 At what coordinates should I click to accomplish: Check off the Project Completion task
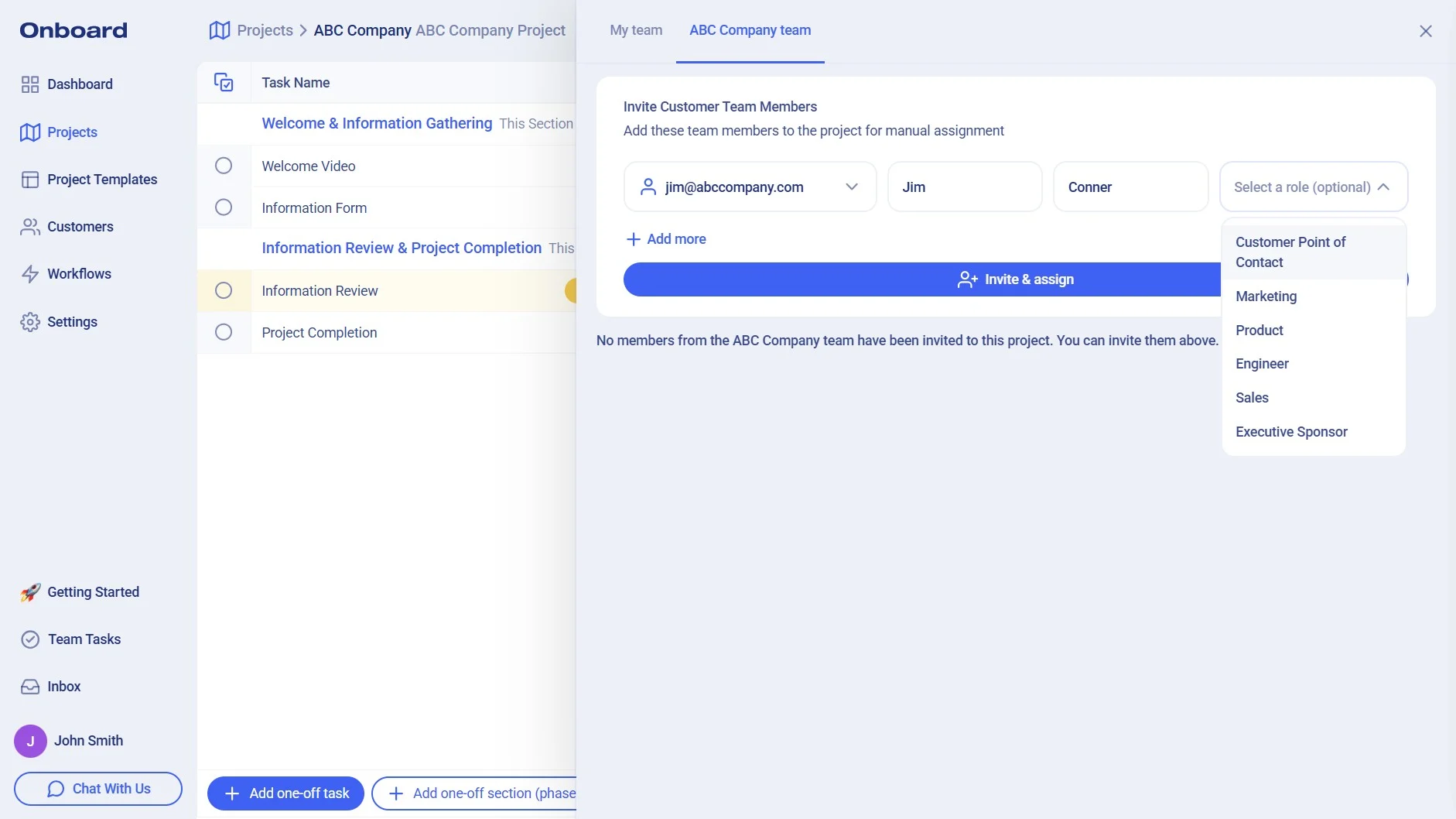pyautogui.click(x=224, y=332)
